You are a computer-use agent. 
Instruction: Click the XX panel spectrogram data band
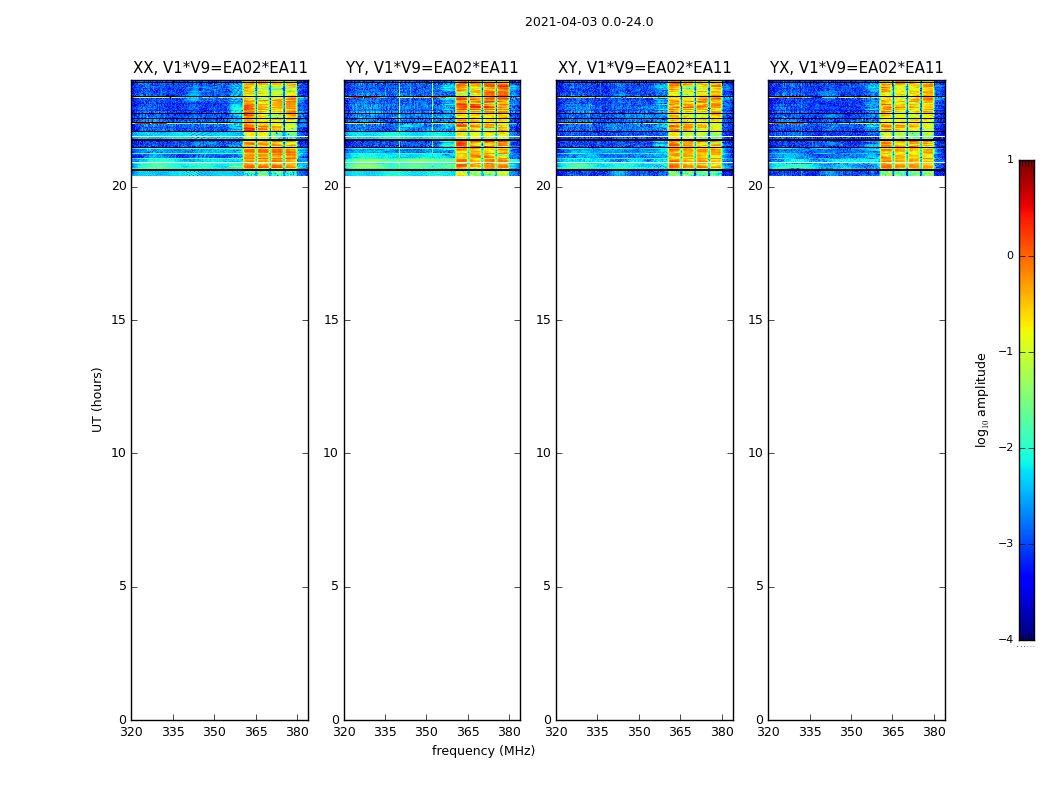click(x=220, y=128)
